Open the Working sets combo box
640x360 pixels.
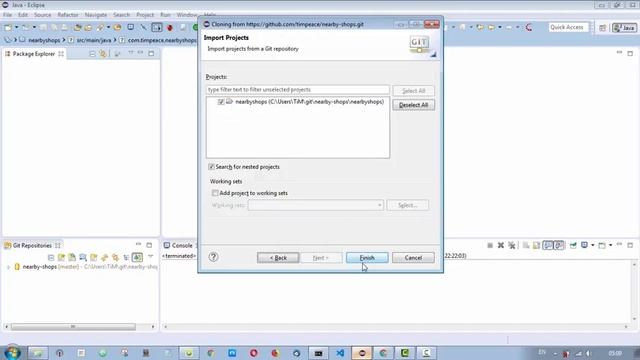pyautogui.click(x=316, y=205)
